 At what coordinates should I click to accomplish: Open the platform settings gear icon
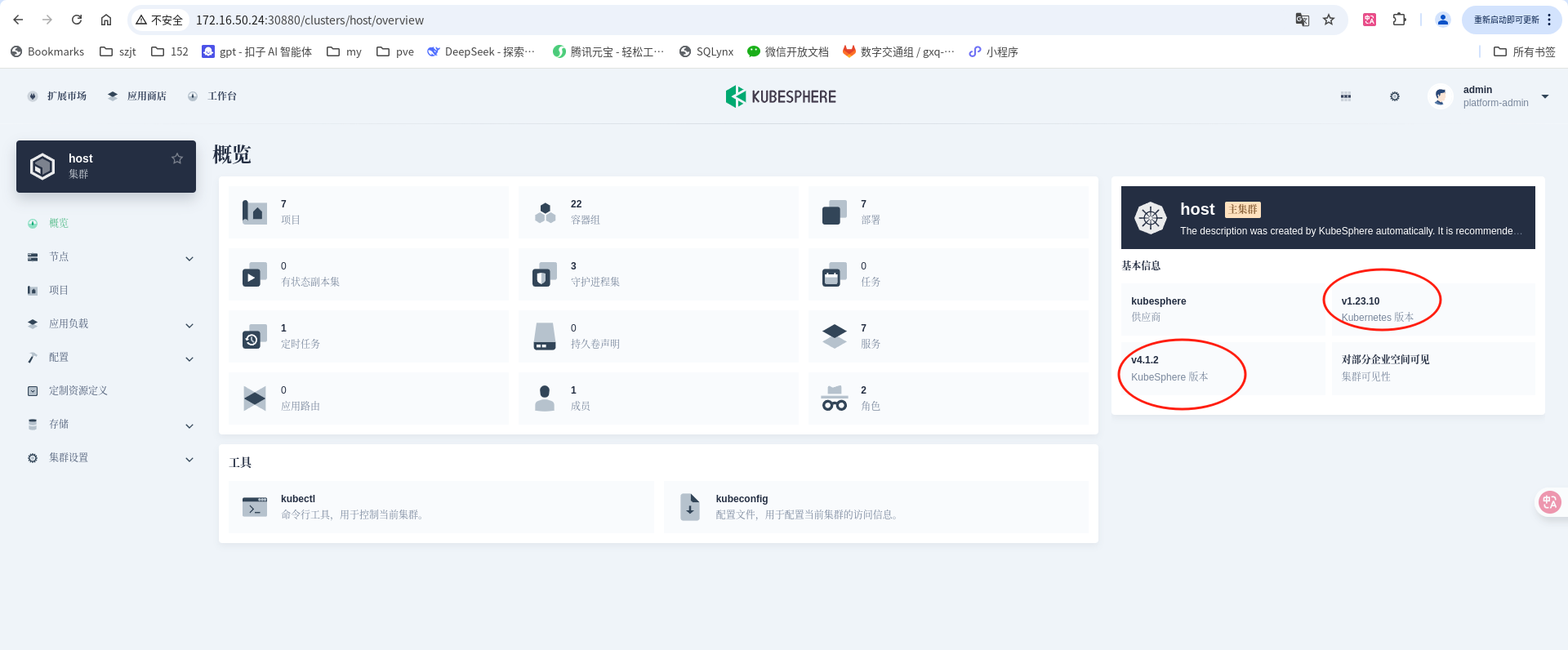1395,96
